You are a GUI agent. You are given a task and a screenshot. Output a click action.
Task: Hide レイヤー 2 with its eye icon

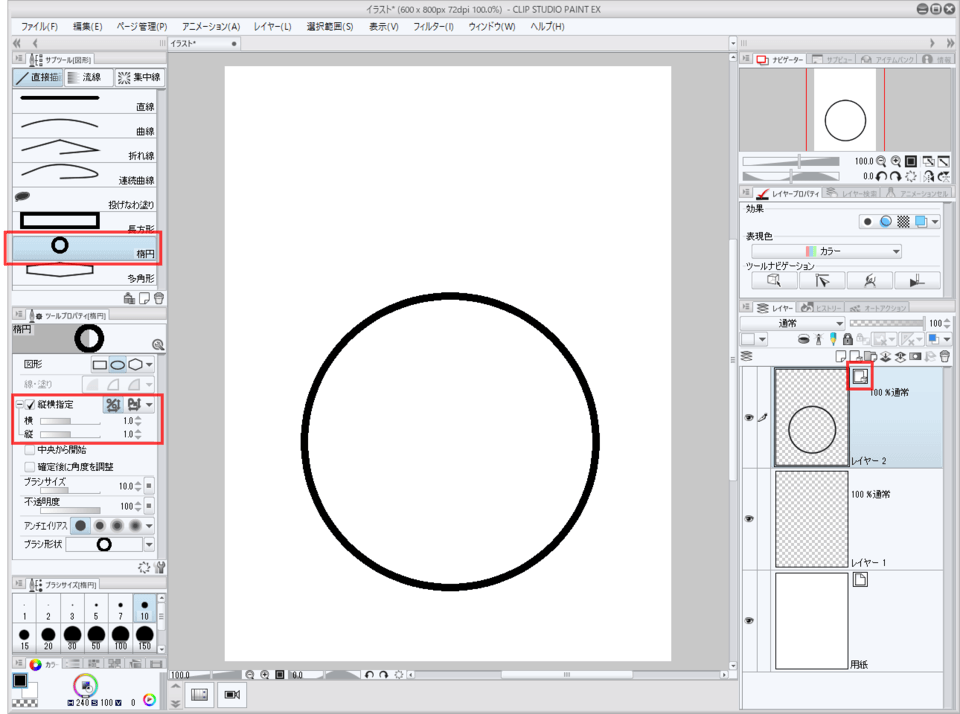pos(748,418)
